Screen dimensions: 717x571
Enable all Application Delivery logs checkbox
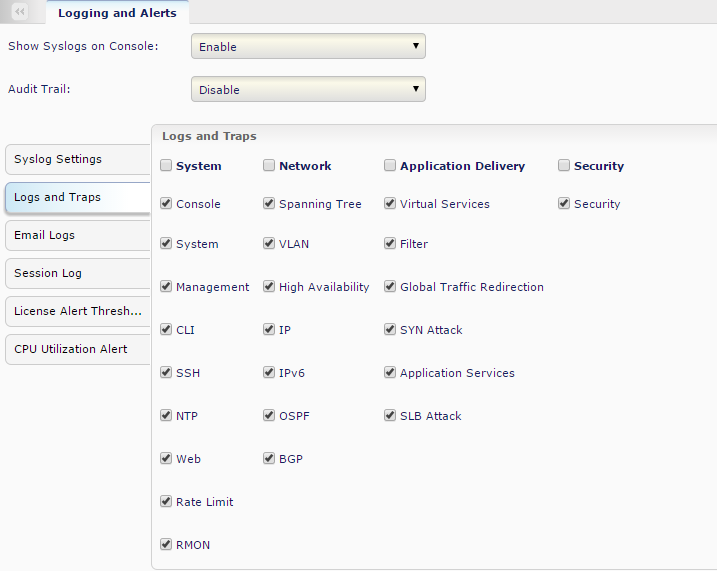390,165
